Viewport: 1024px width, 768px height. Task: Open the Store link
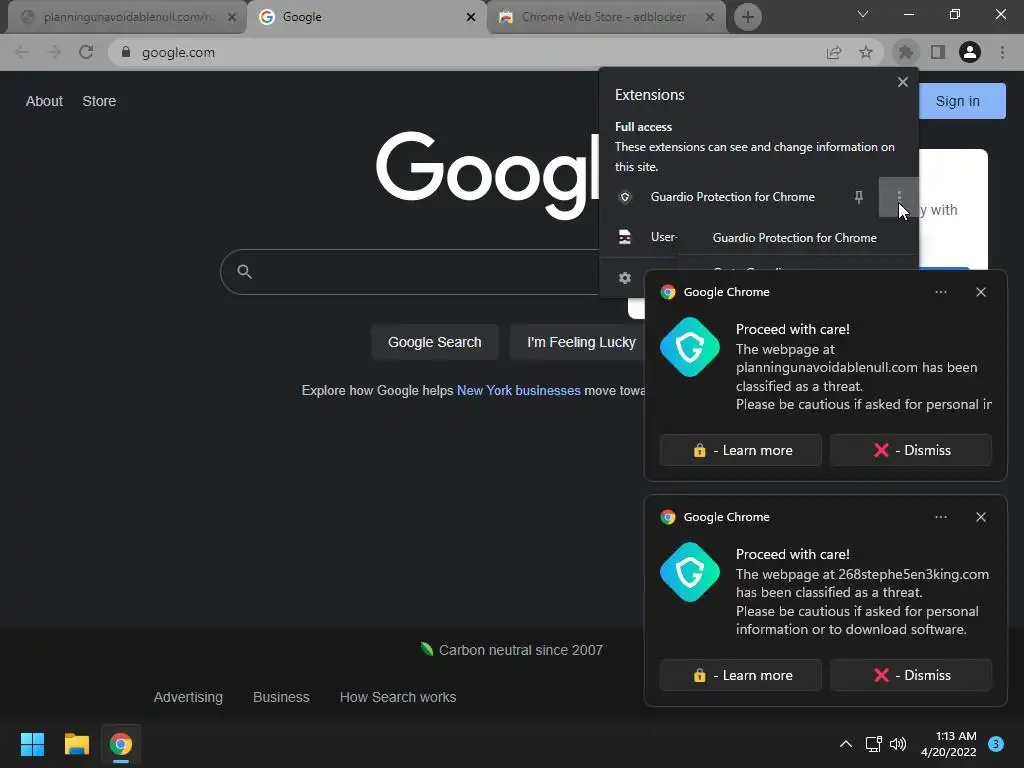click(x=99, y=101)
